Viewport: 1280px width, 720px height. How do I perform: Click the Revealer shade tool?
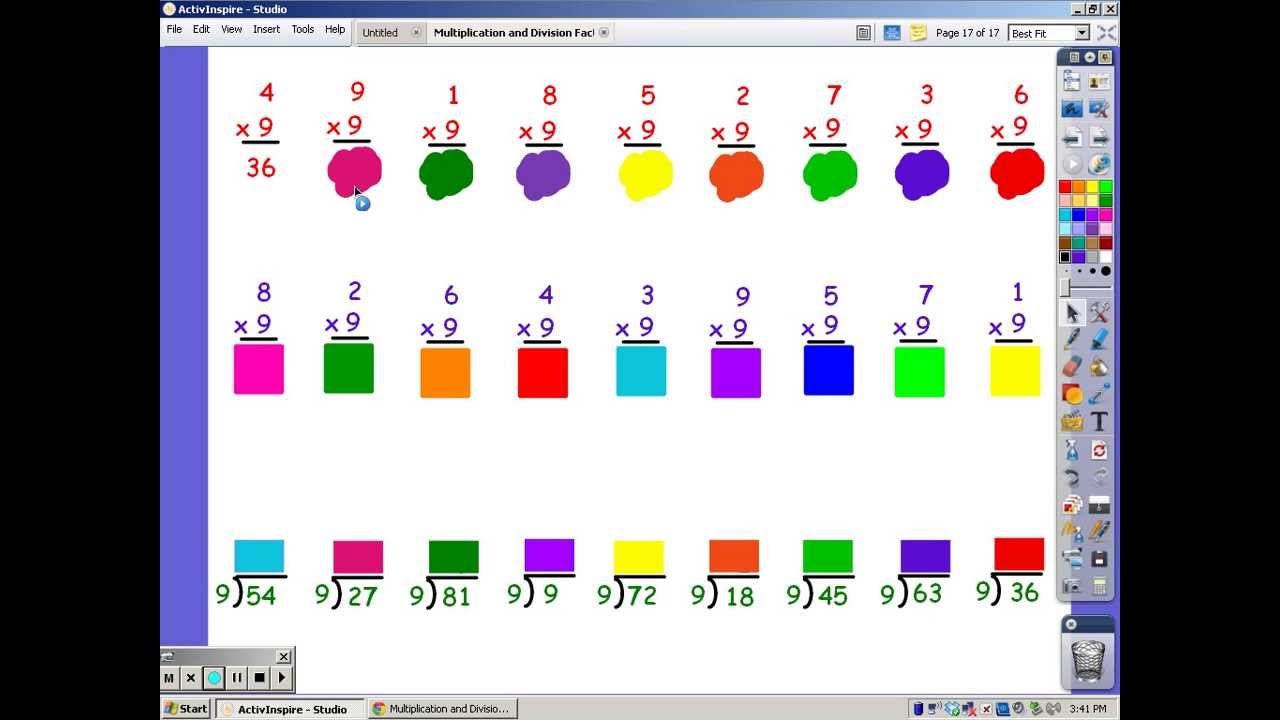[1099, 505]
